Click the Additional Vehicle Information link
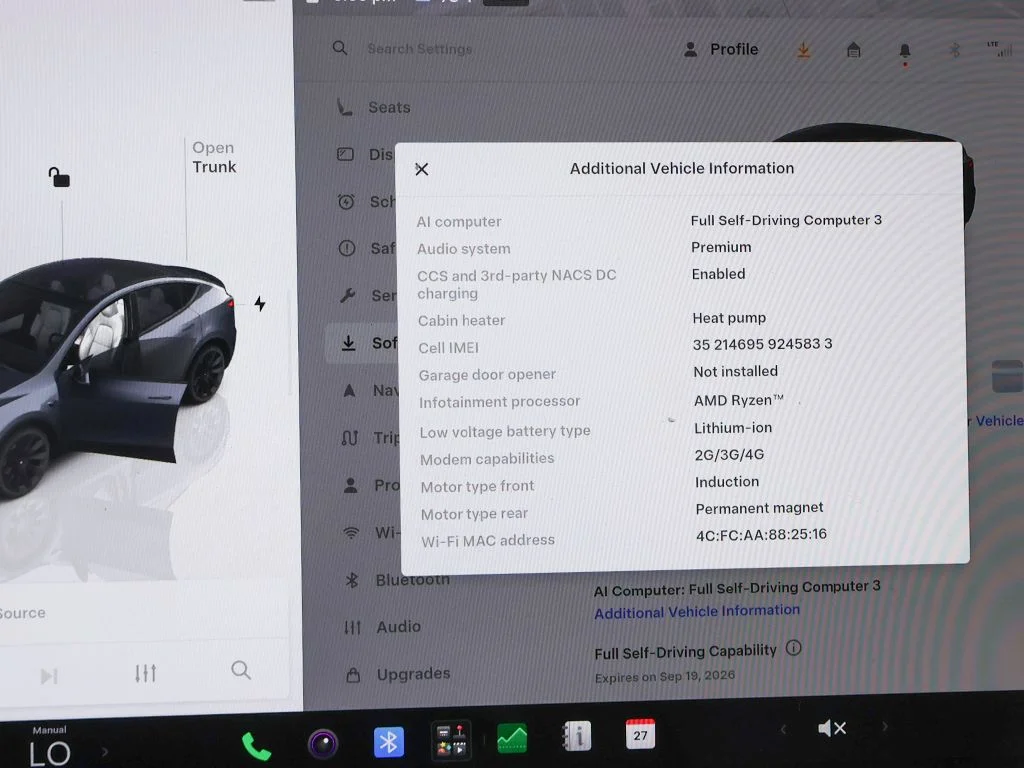 pos(697,611)
